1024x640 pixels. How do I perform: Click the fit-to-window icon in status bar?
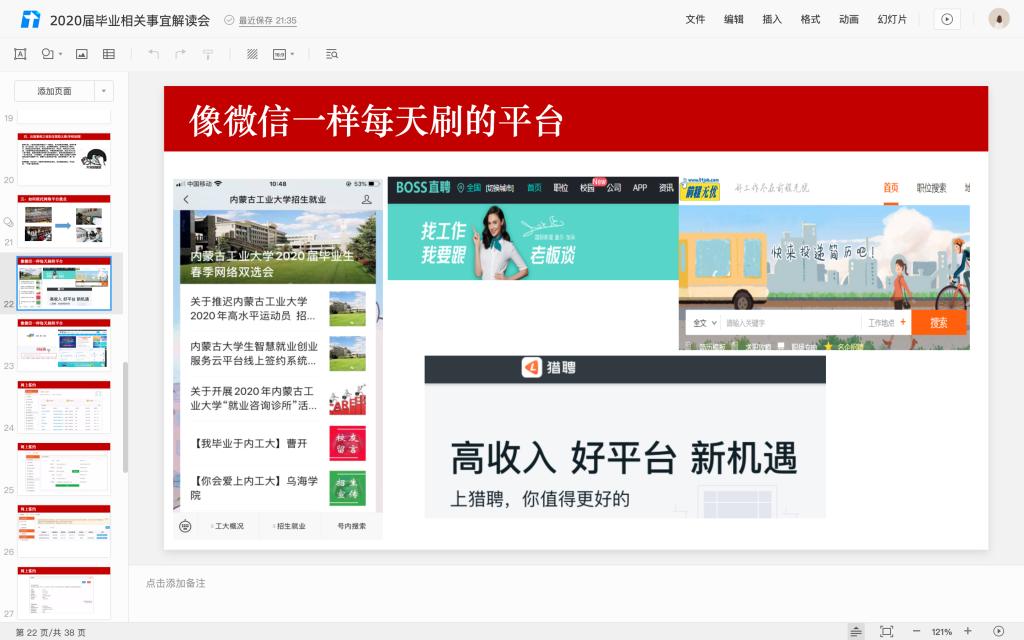click(886, 631)
